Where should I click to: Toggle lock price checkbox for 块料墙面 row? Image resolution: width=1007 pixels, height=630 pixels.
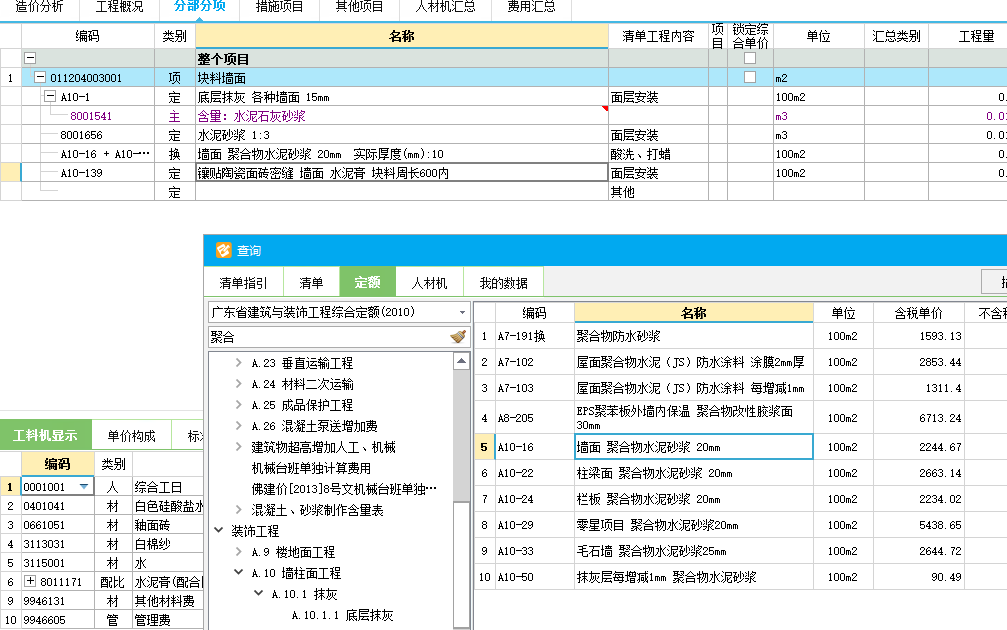pos(749,78)
